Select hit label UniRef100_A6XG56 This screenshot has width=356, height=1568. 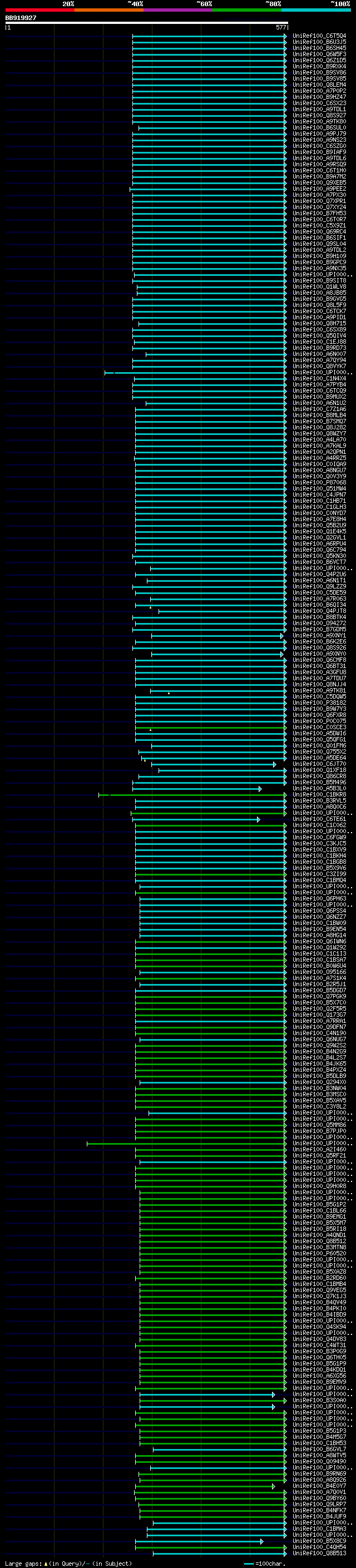coord(319,1376)
